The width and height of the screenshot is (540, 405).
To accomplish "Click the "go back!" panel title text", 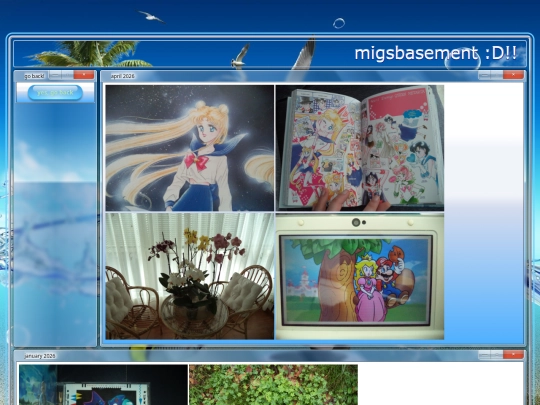I will click(34, 76).
